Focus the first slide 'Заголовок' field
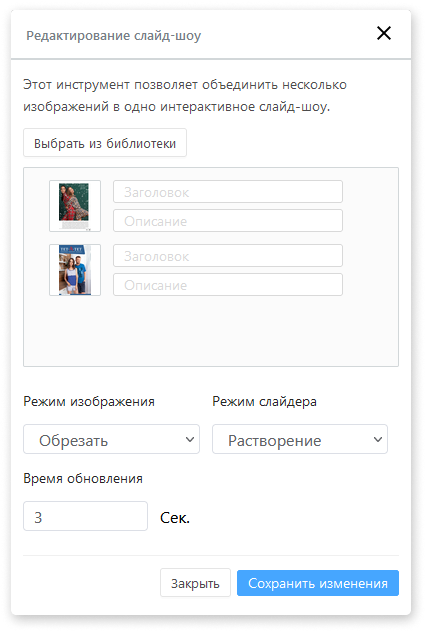 tap(228, 192)
